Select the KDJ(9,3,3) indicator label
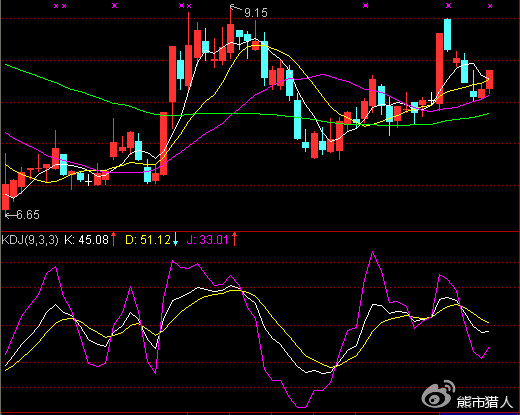520x415 pixels. click(30, 240)
